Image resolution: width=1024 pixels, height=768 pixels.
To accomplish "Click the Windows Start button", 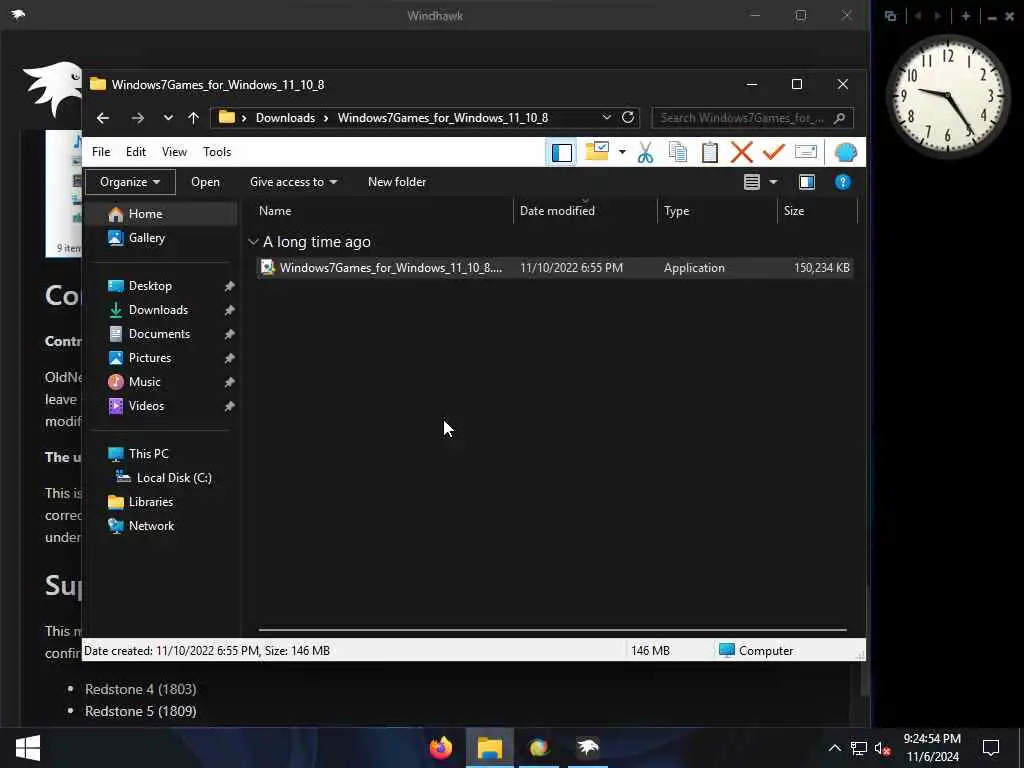I will coord(27,748).
